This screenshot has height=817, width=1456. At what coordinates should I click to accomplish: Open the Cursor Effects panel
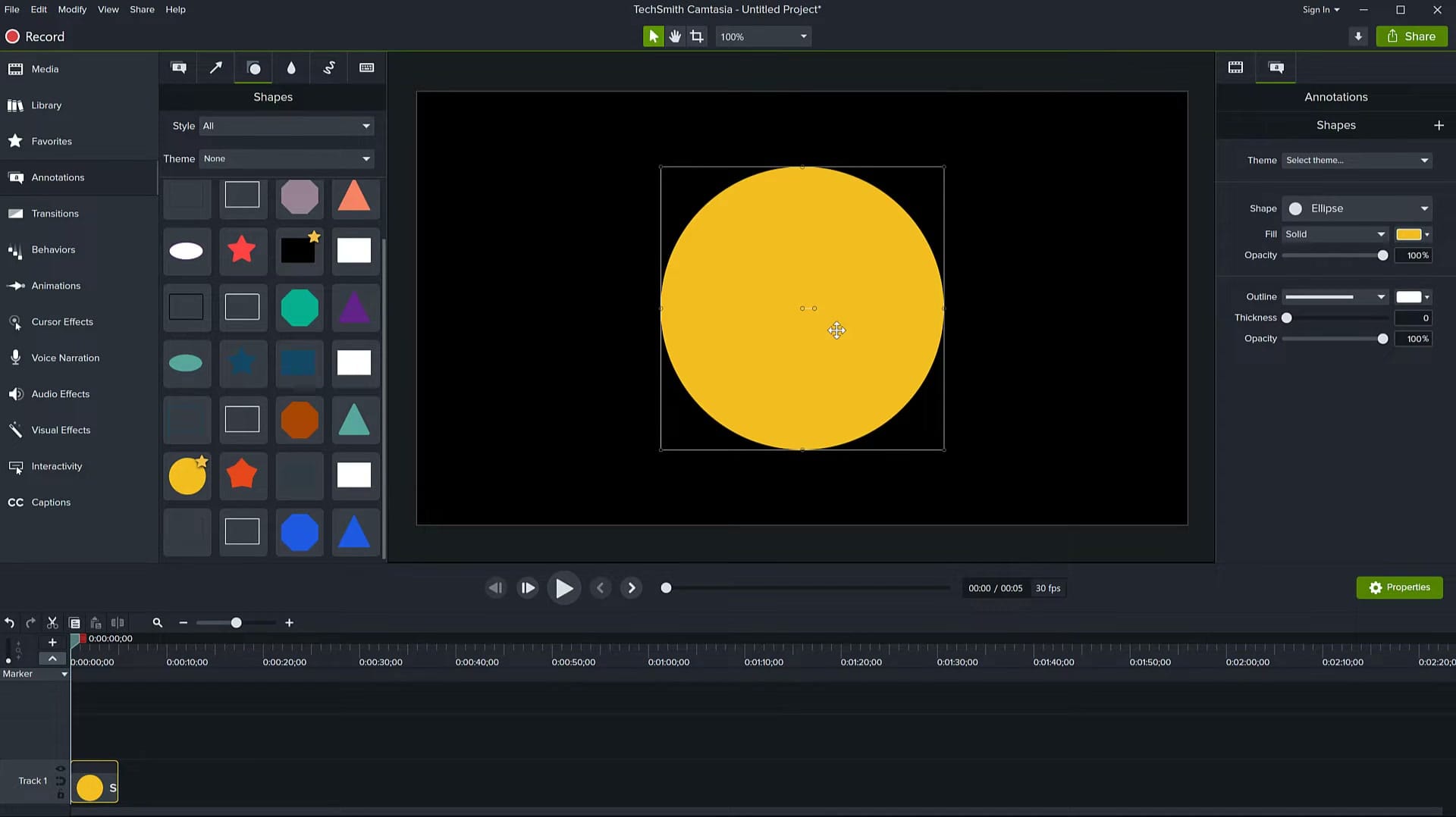tap(62, 321)
